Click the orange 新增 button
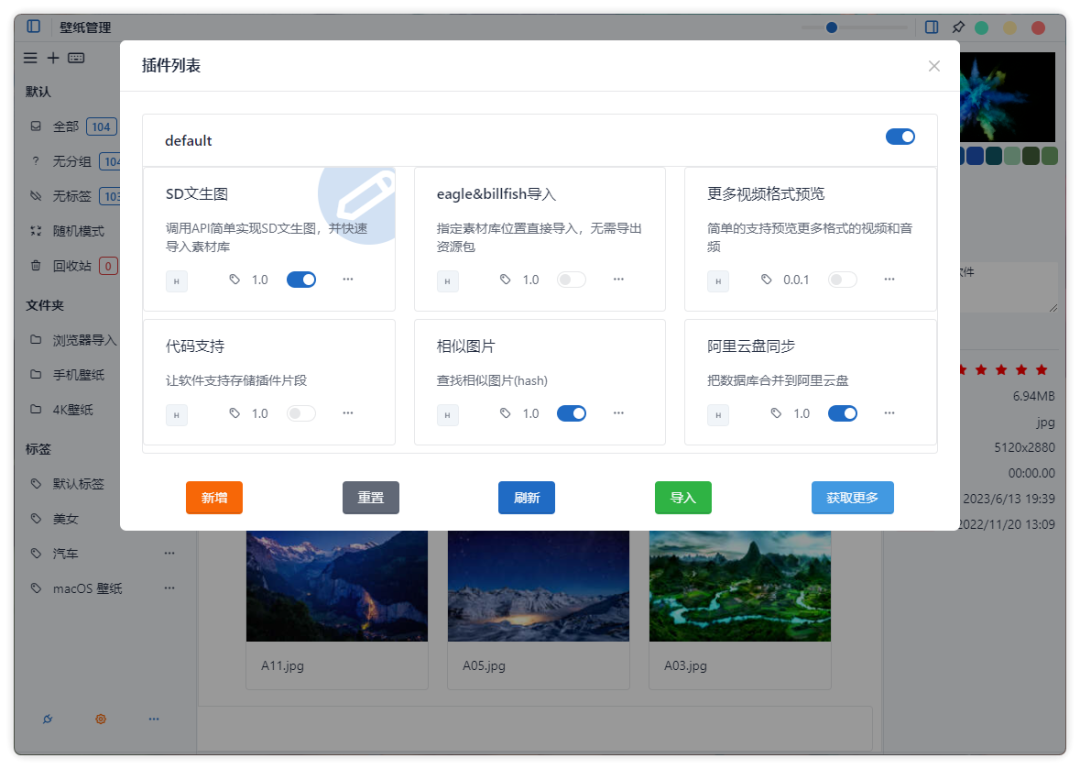 tap(214, 498)
